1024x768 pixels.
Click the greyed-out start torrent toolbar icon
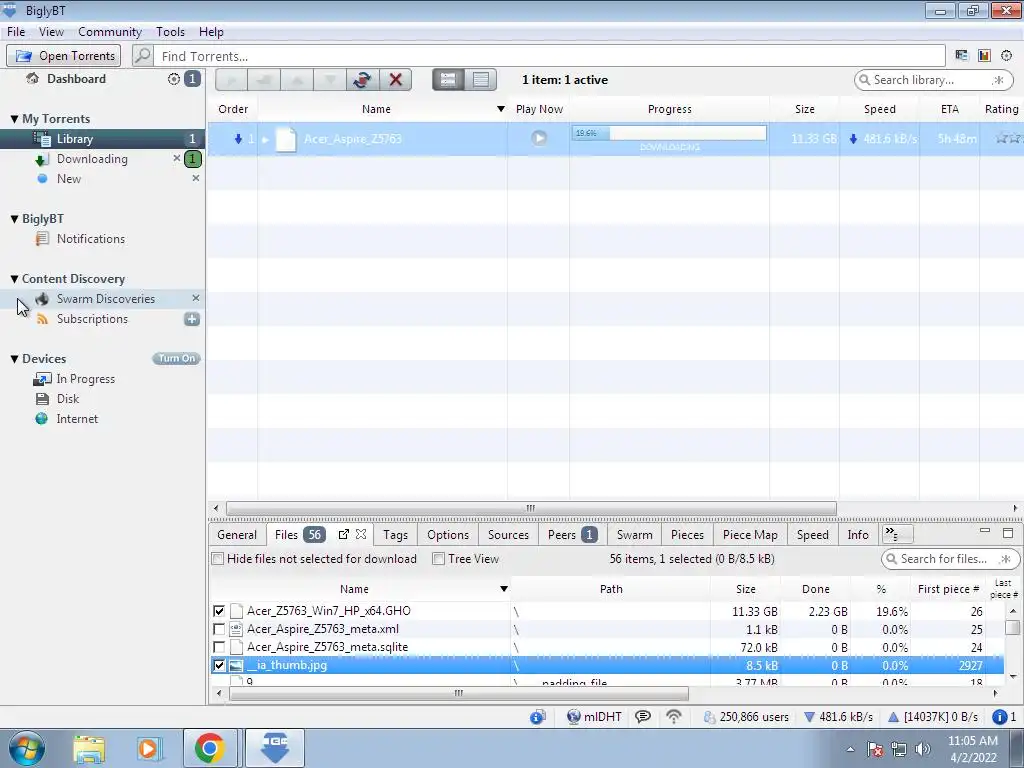coord(231,80)
